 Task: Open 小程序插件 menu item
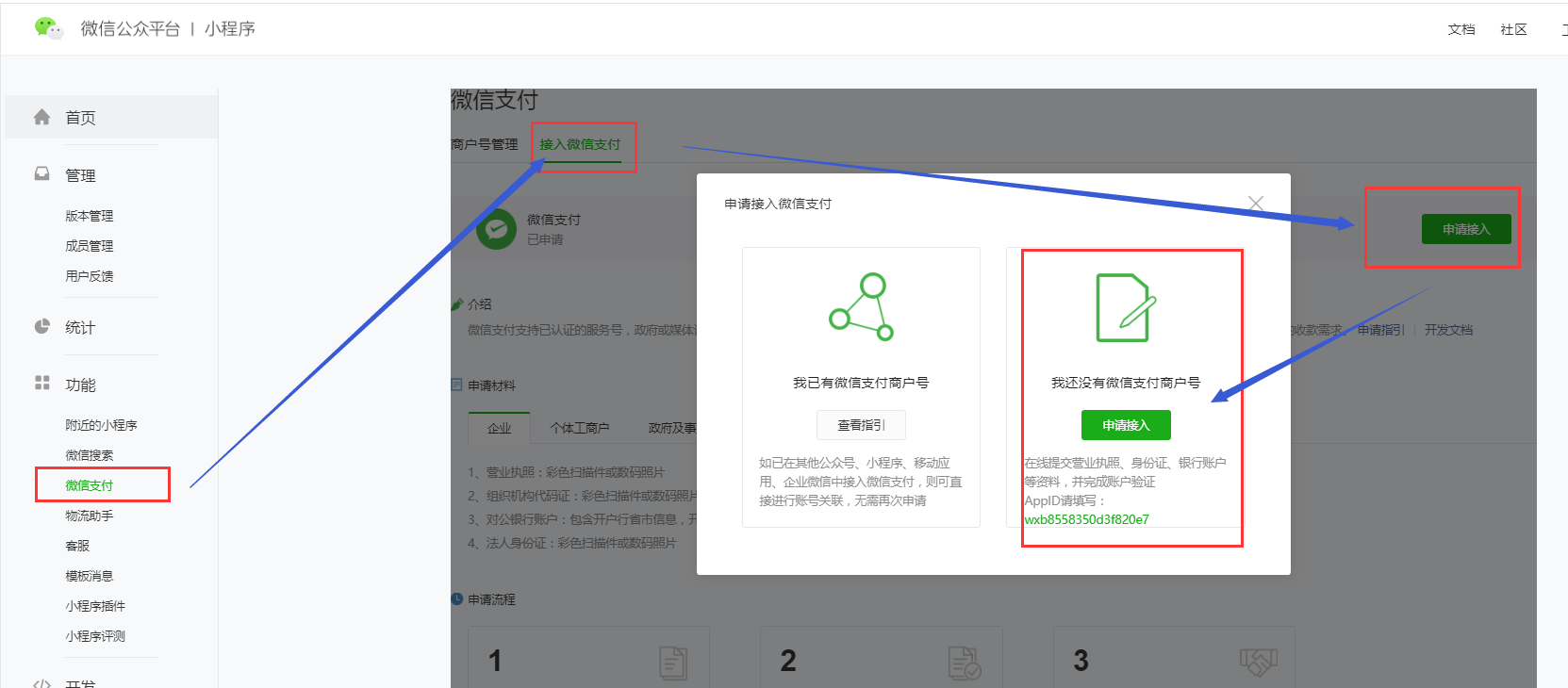tap(95, 606)
